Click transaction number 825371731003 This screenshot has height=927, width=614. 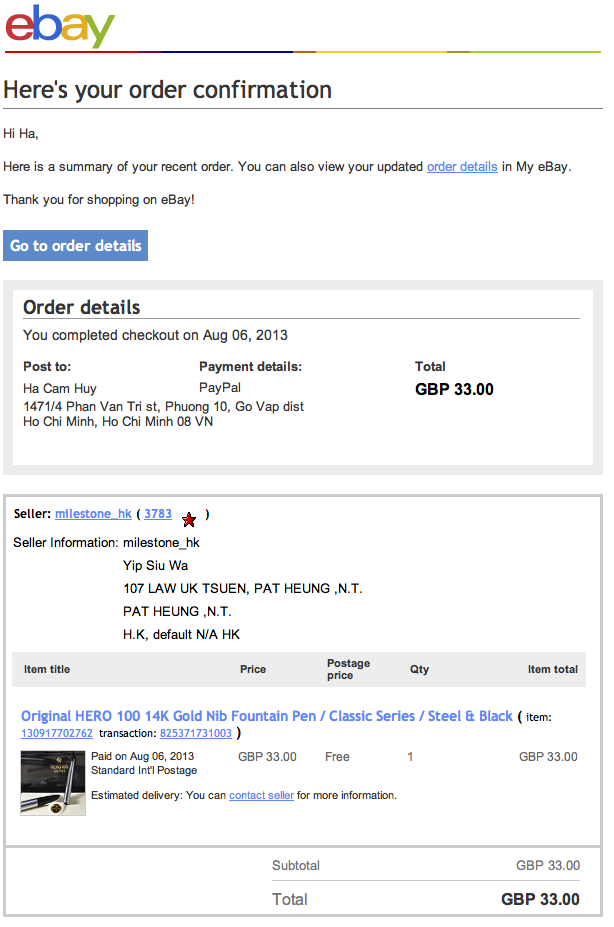[195, 733]
